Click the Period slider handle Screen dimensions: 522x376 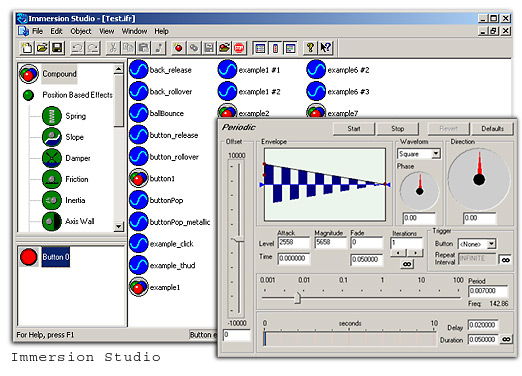pos(298,297)
